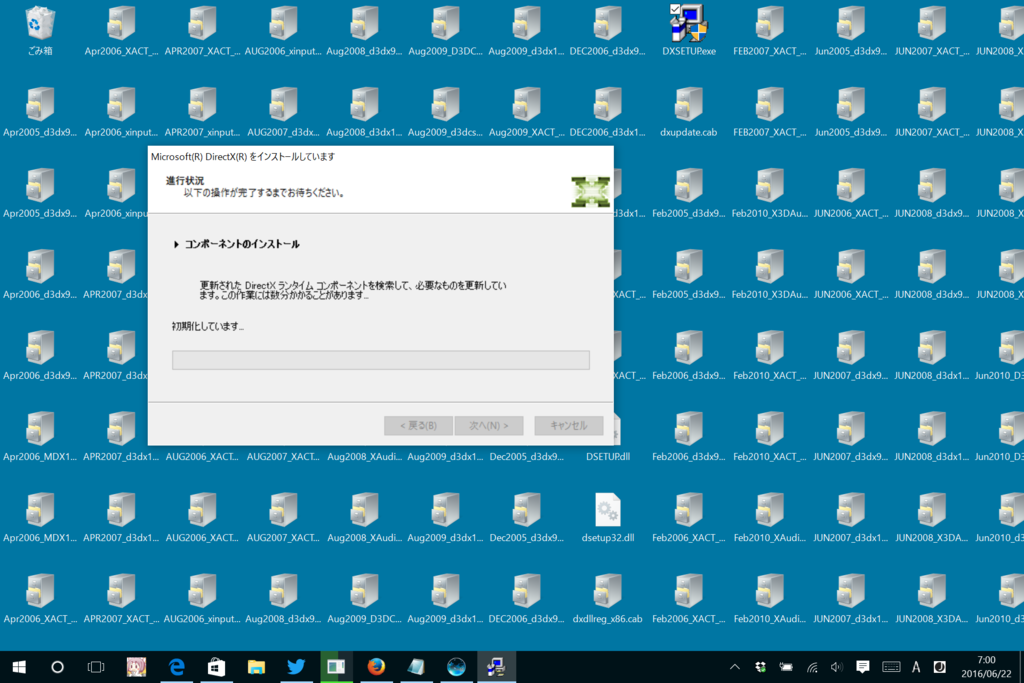Viewport: 1024px width, 683px height.
Task: Open Cortana search circle on taskbar
Action: [x=57, y=667]
